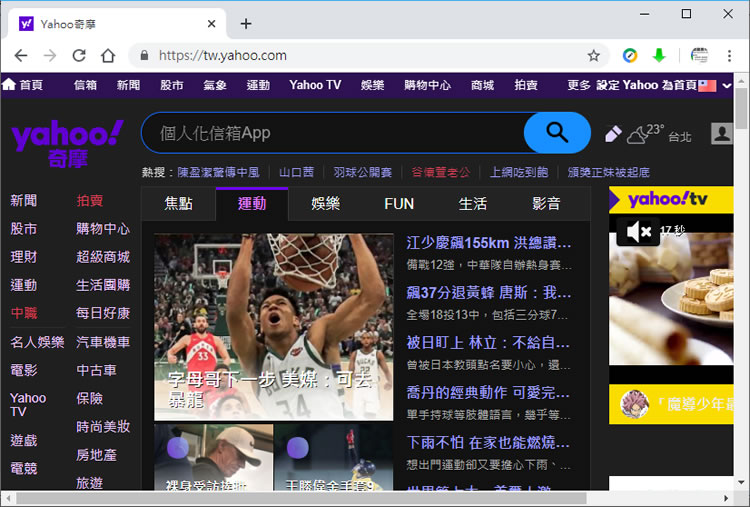Screen dimensions: 750x507
Task: Close the Yahoo奇摩 tab
Action: point(211,23)
